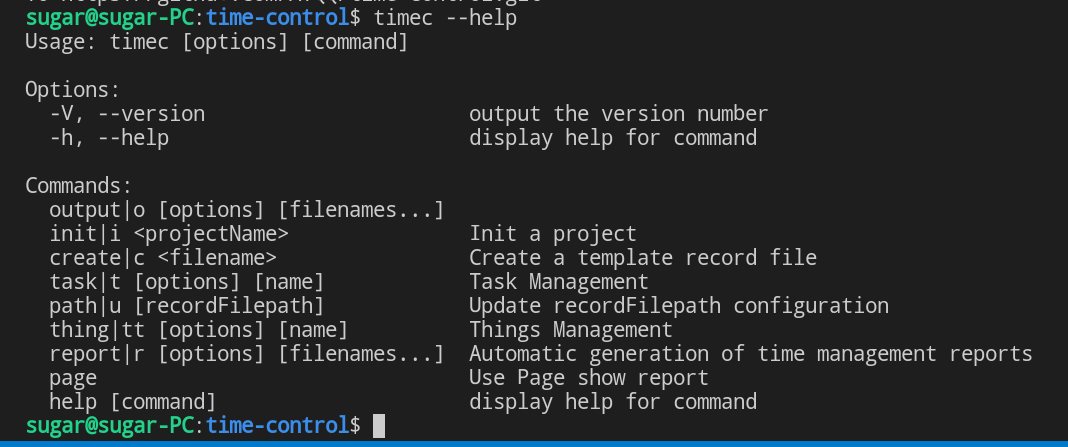Screen dimensions: 1068x447
Task: Click the "init|i <projectName>" command entry
Action: click(x=169, y=234)
